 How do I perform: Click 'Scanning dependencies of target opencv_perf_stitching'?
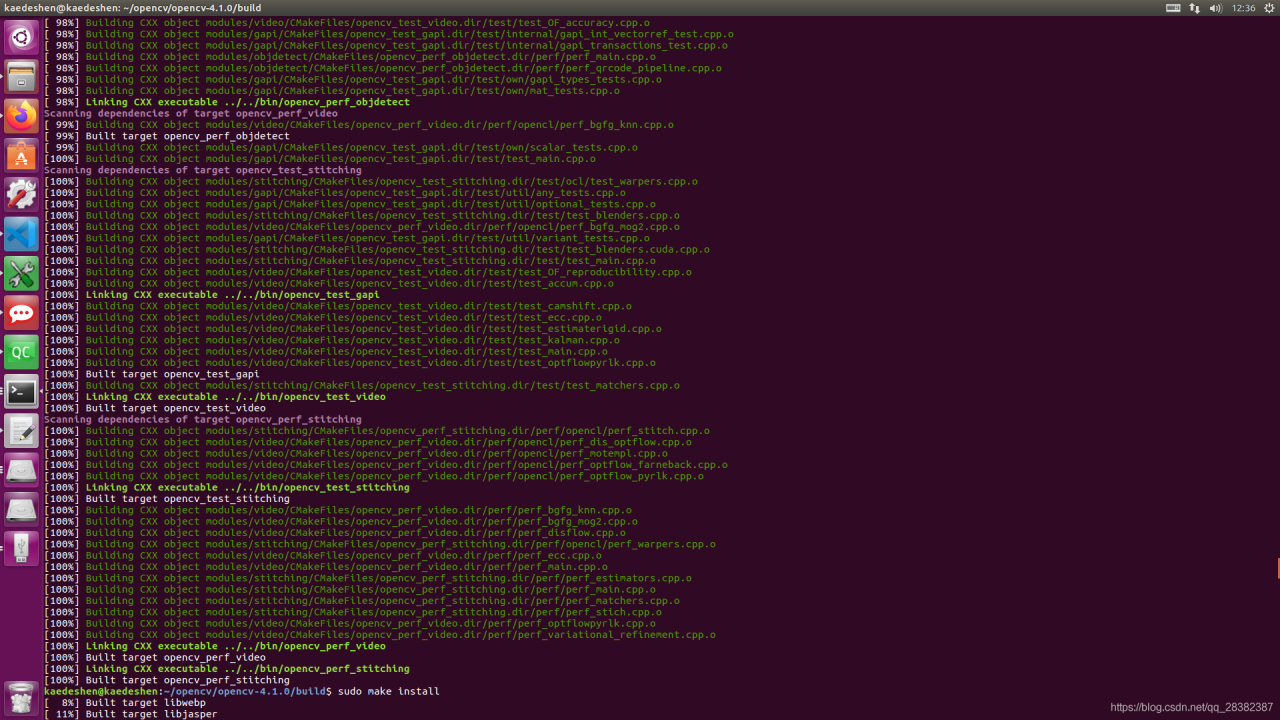click(202, 420)
